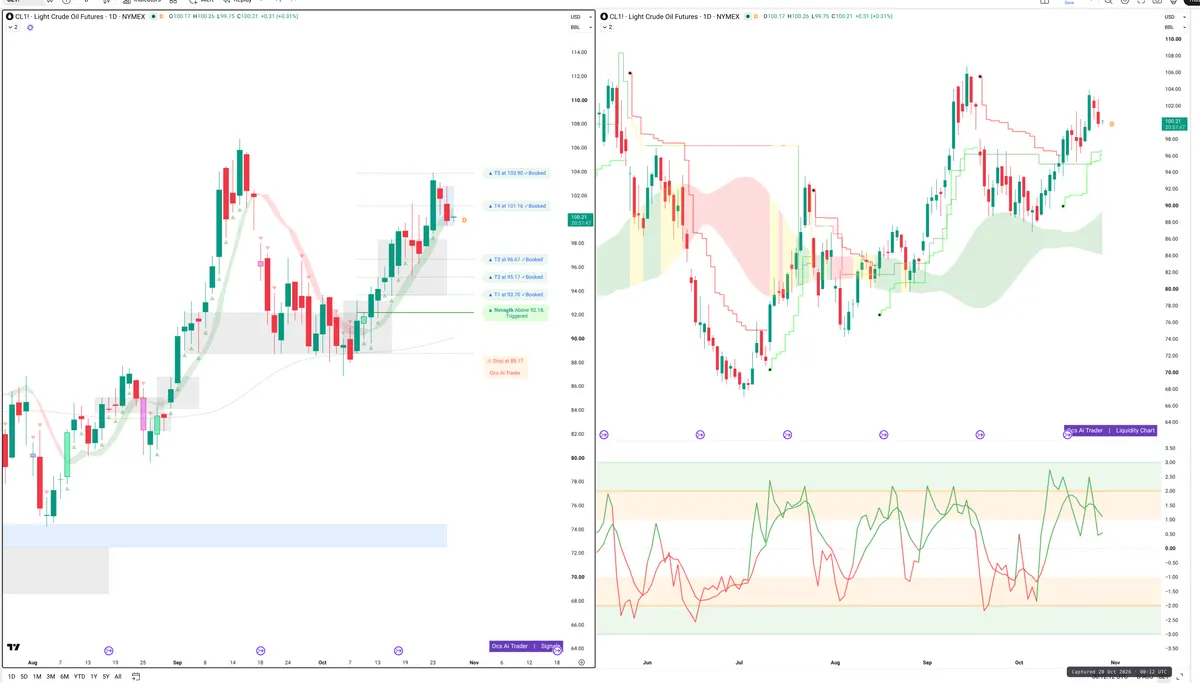Screen dimensions: 1200x683
Task: Expand the indicator legend '2' on right chart
Action: pyautogui.click(x=606, y=27)
